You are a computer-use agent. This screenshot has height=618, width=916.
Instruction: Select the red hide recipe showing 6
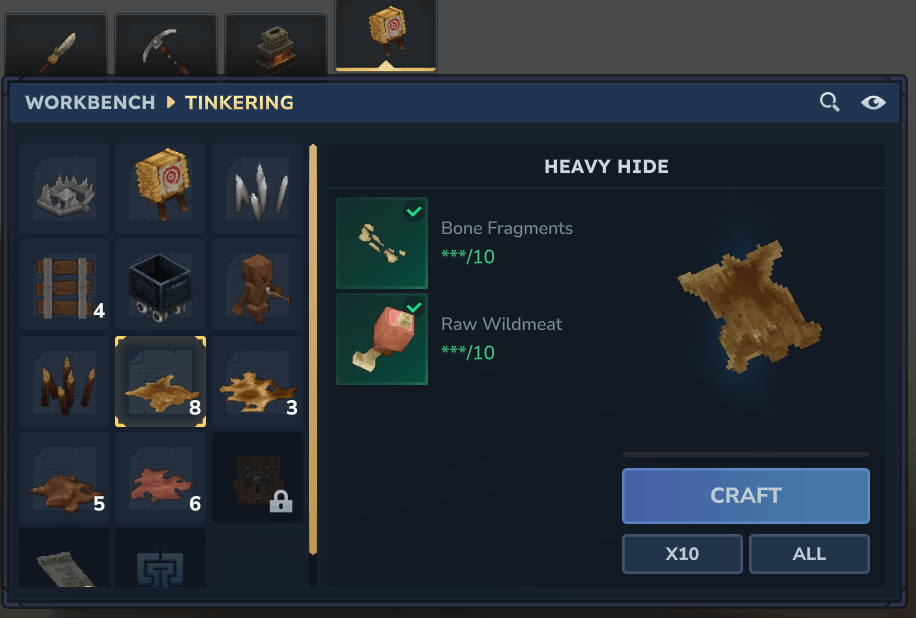pos(161,478)
